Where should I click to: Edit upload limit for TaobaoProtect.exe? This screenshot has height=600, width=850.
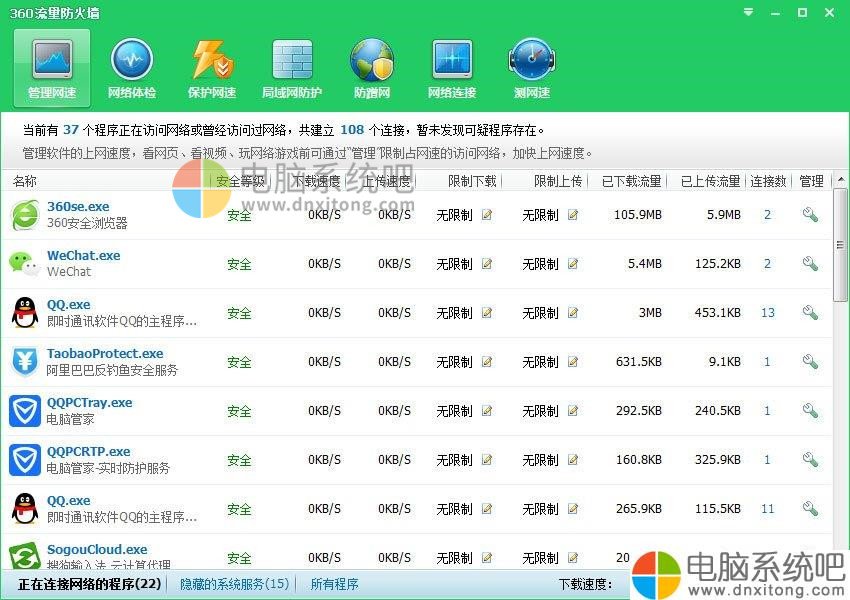573,362
